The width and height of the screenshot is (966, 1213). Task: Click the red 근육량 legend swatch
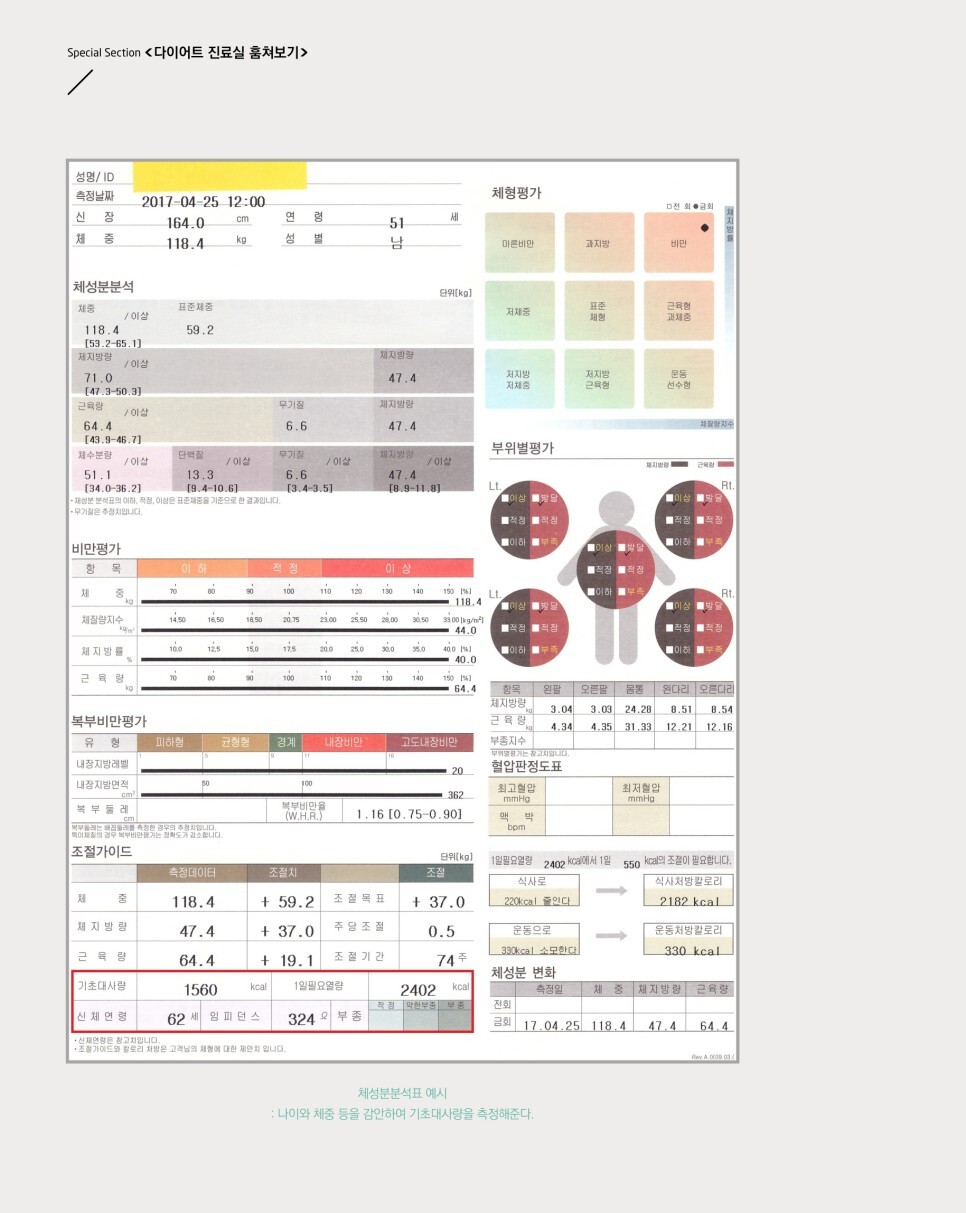726,465
